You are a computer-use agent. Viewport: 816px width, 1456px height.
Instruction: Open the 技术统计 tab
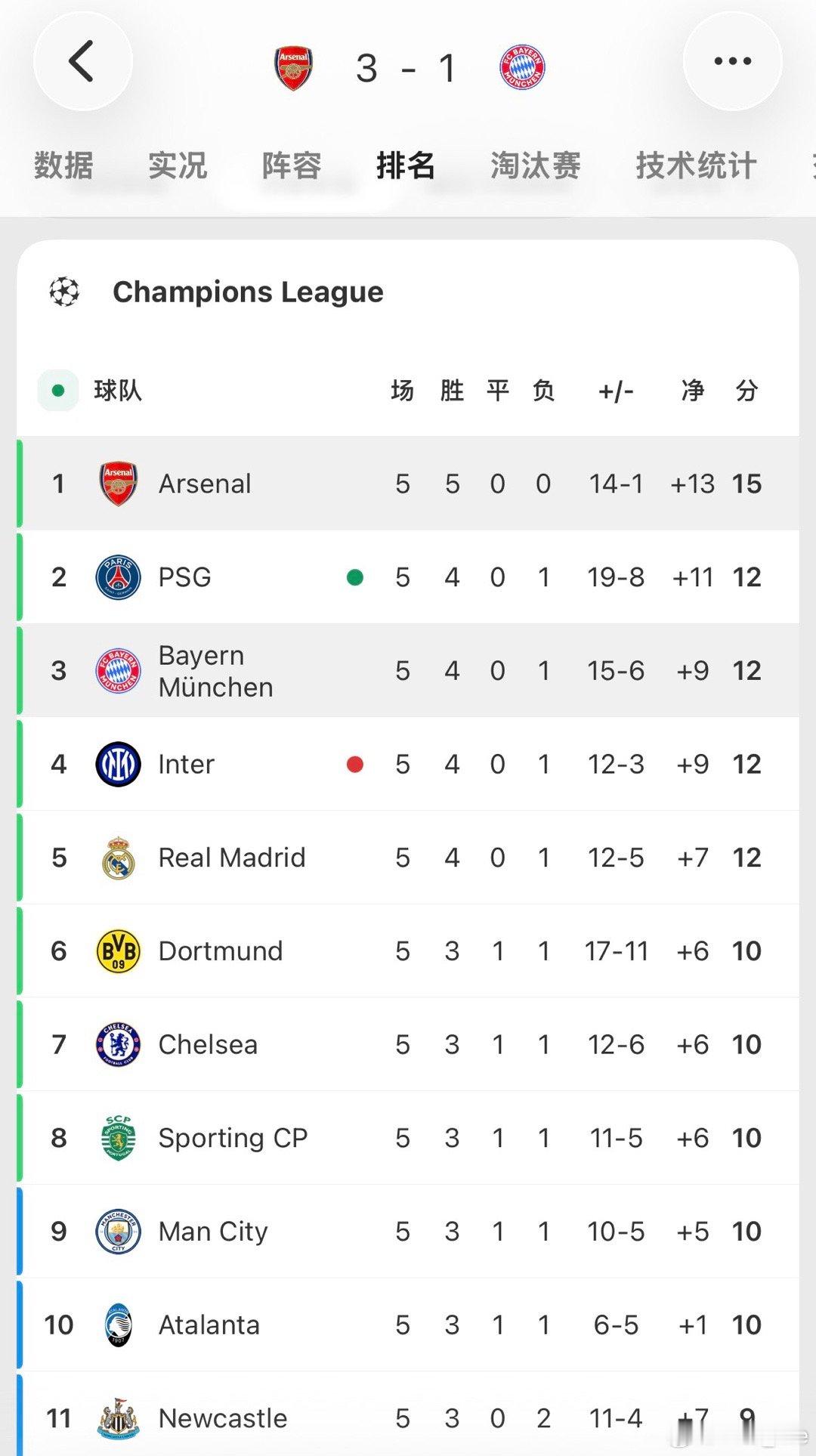pos(696,165)
